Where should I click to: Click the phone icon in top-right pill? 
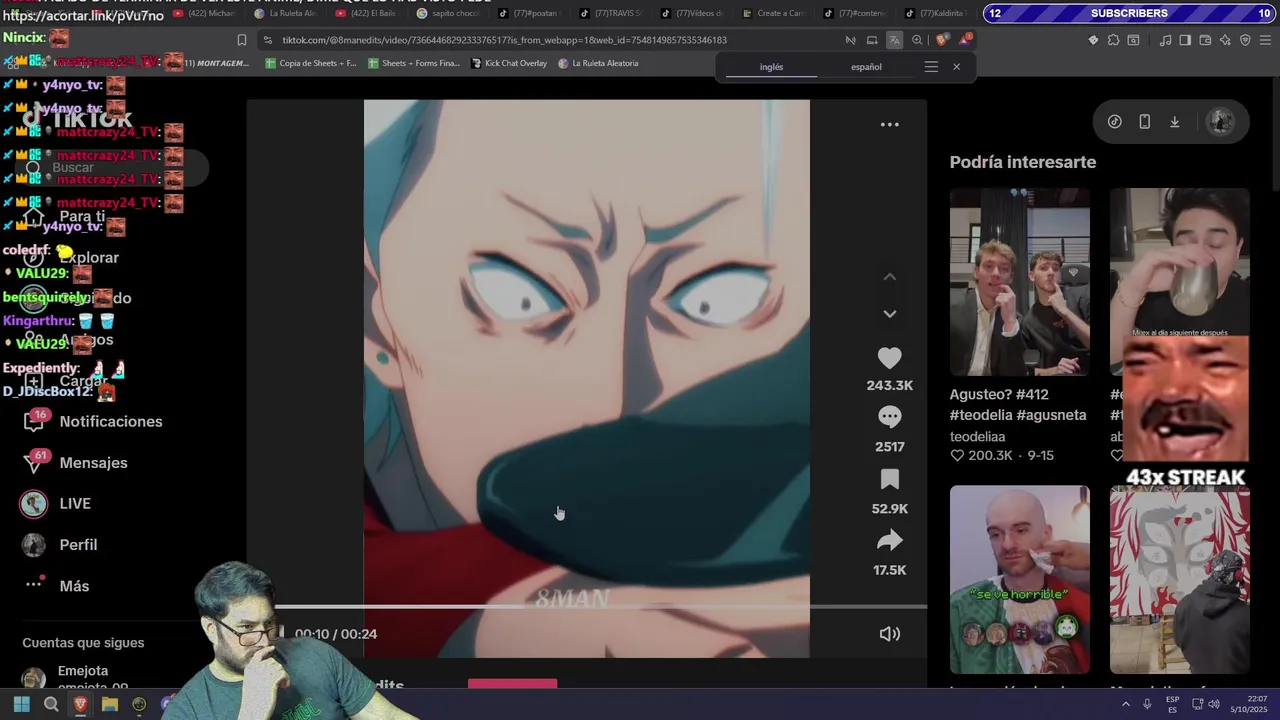(x=1145, y=122)
